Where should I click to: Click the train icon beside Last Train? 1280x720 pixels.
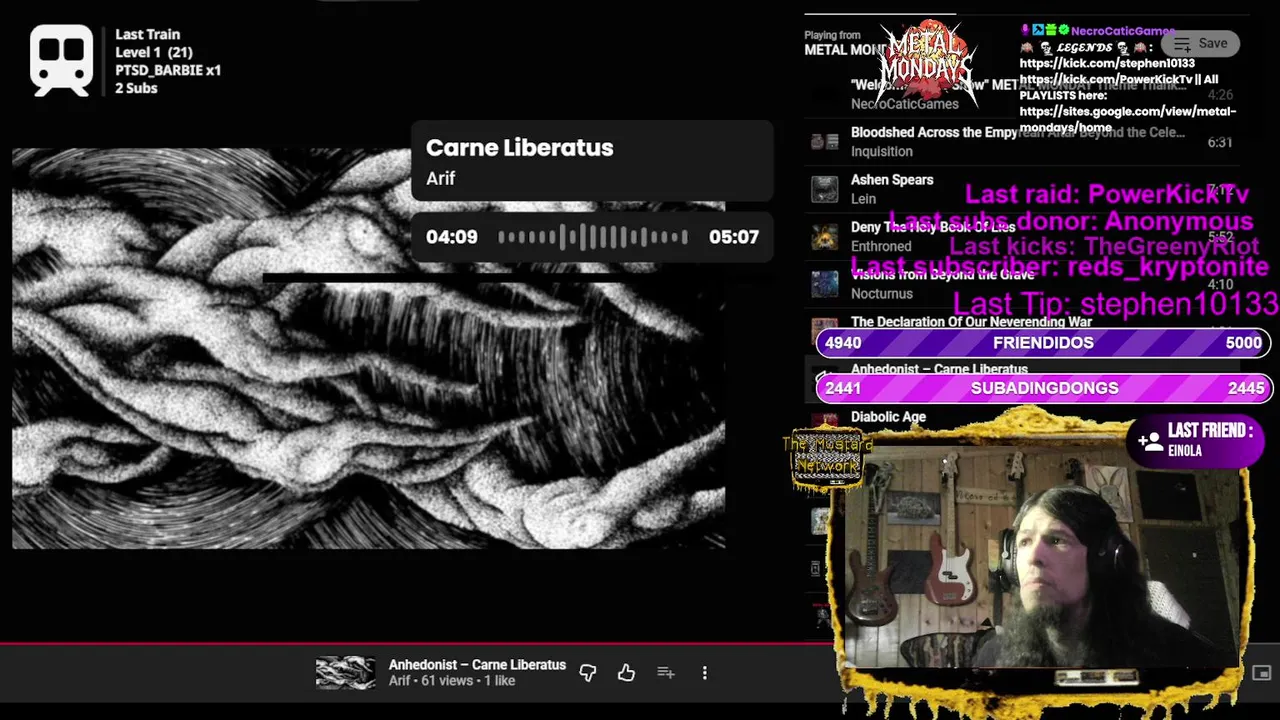point(62,61)
